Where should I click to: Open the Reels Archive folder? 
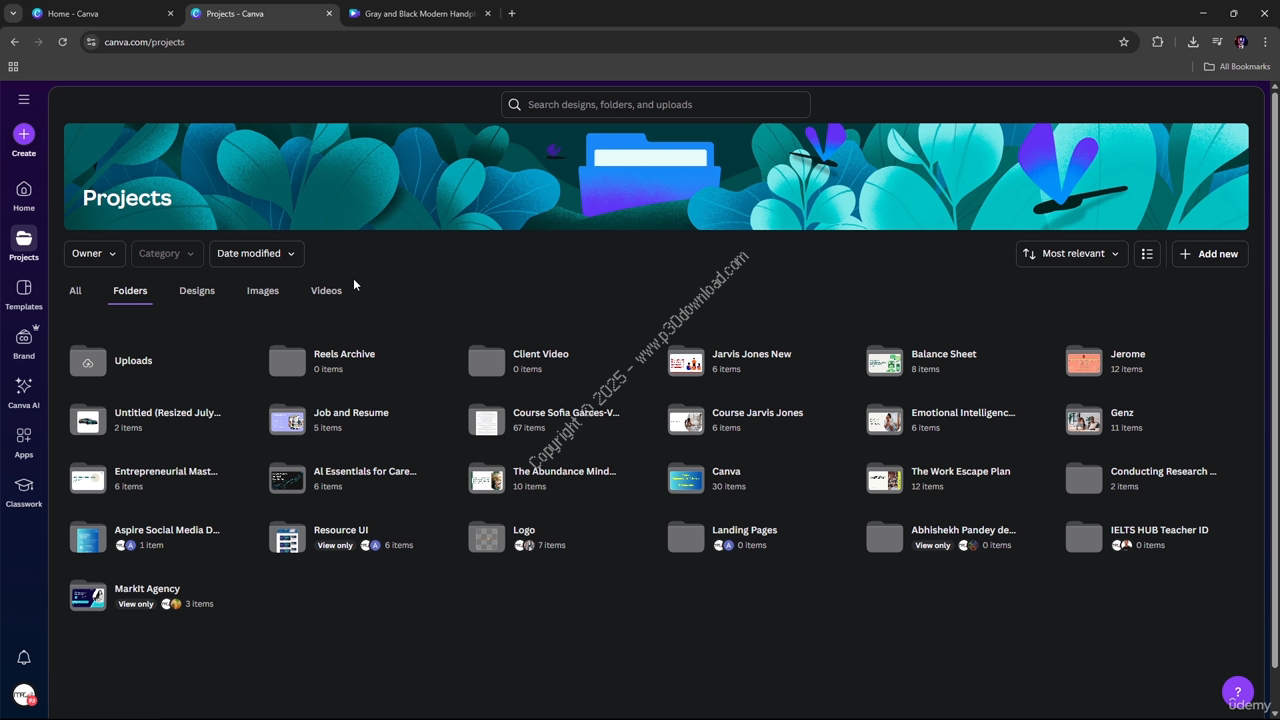click(322, 361)
